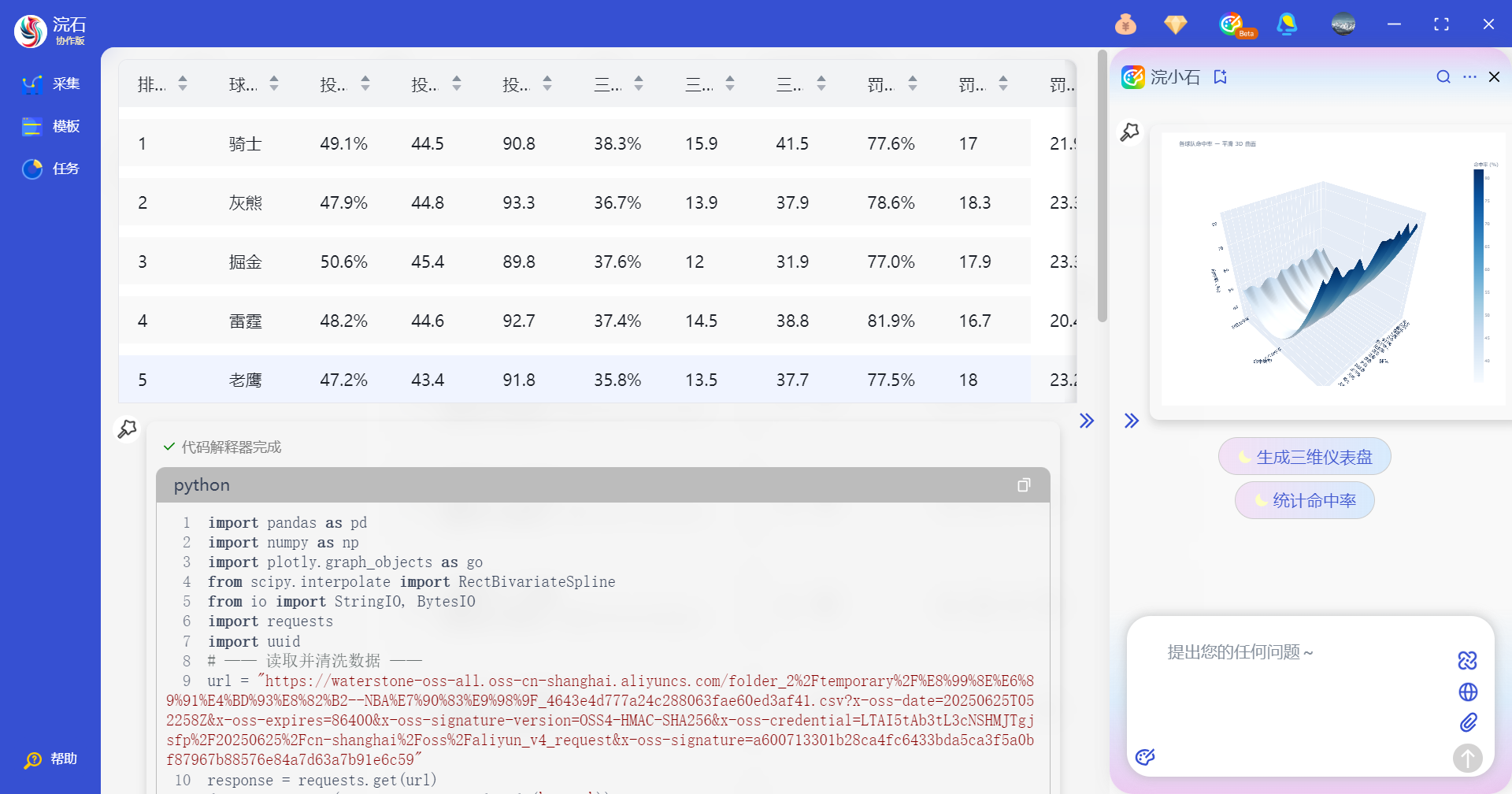1512x794 pixels.
Task: Open the more options menu in 浣小石 panel
Action: (1469, 77)
